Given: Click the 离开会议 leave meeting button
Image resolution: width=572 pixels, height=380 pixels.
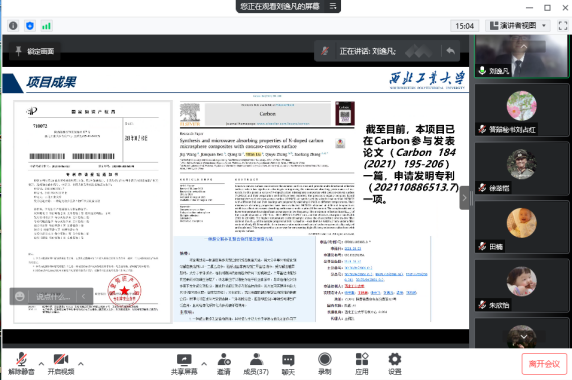Looking at the screenshot, I should click(544, 364).
